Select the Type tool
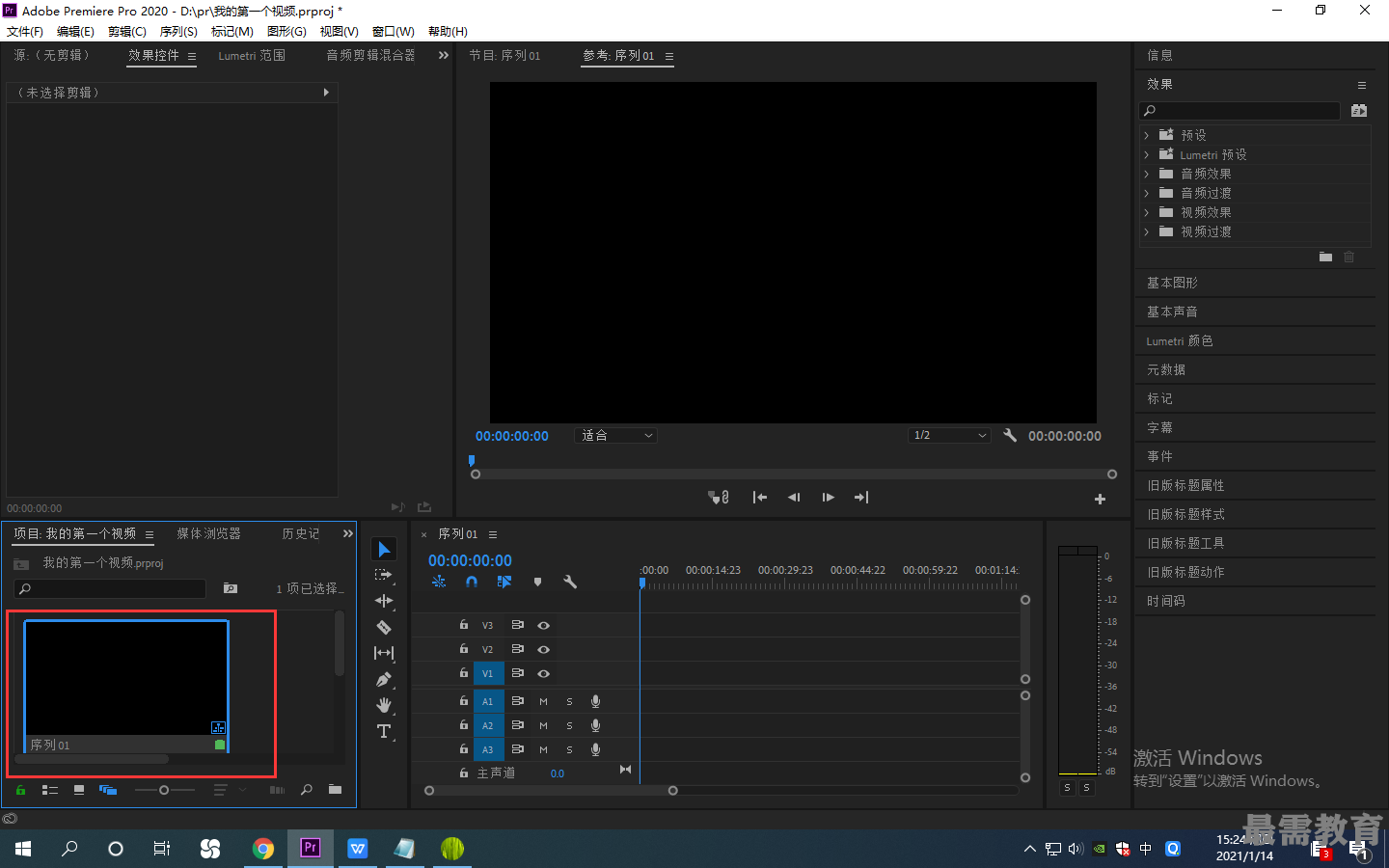Viewport: 1389px width, 868px height. (384, 731)
